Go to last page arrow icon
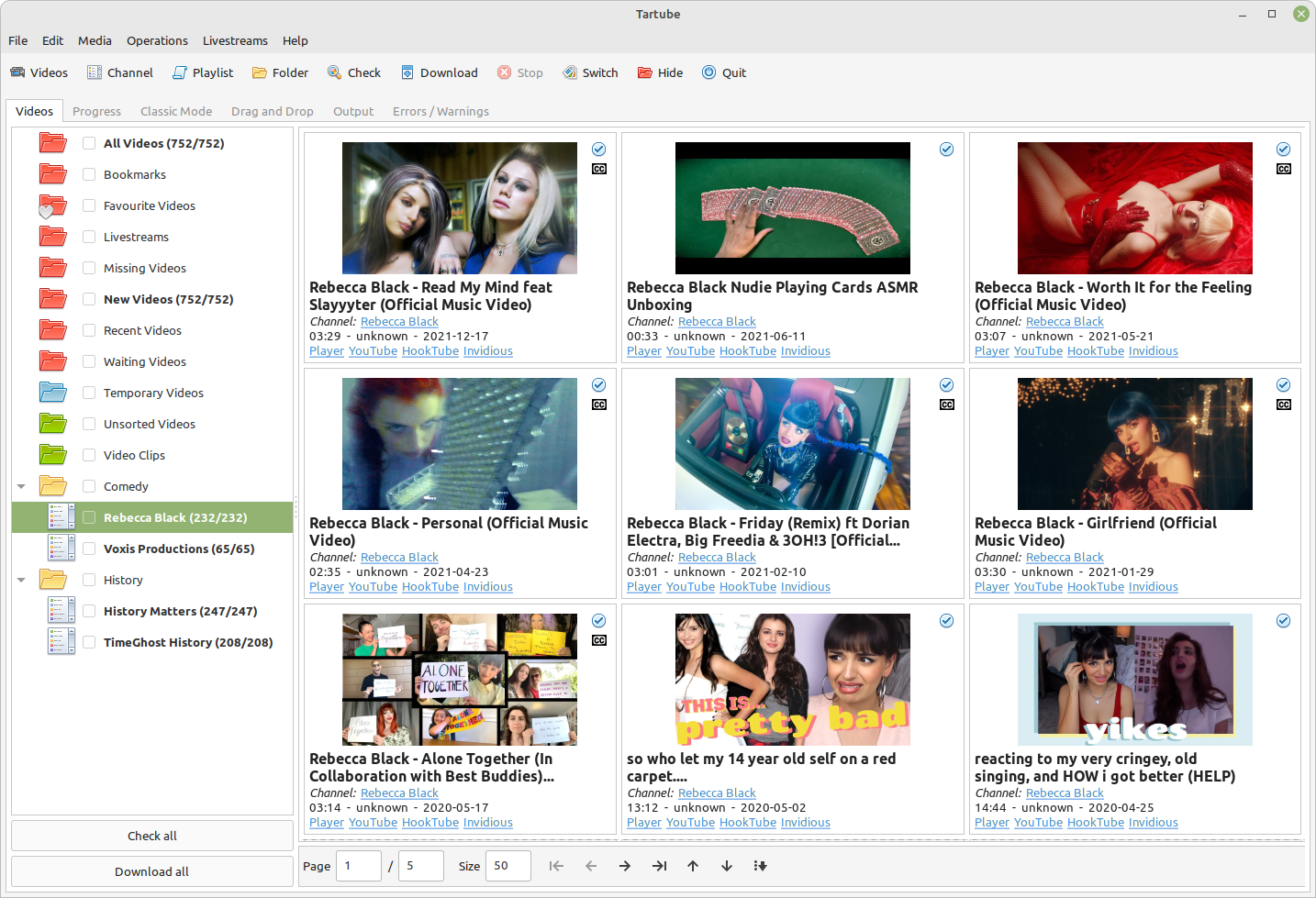This screenshot has width=1316, height=898. click(659, 866)
